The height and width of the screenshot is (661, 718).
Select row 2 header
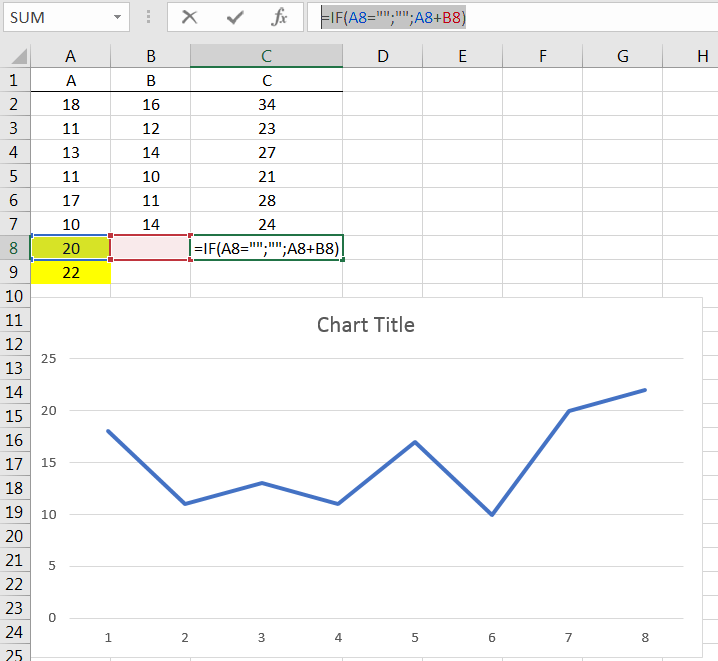click(x=15, y=104)
